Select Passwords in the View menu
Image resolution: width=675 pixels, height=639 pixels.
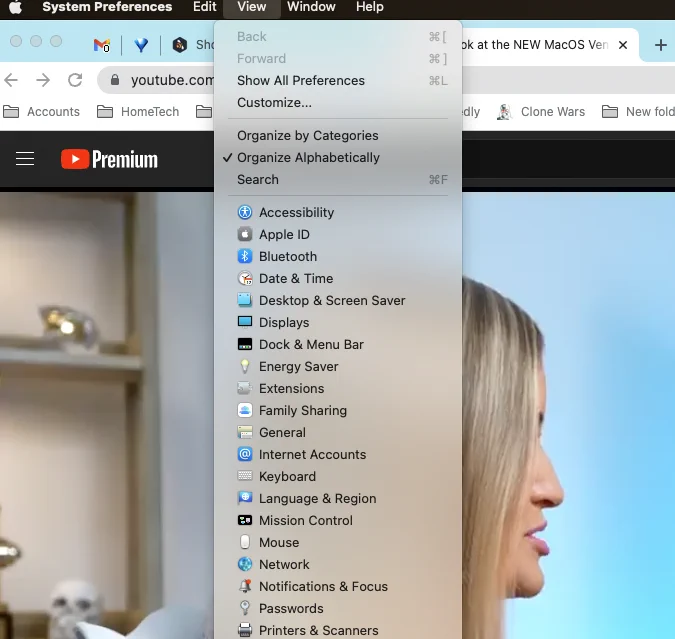click(x=338, y=608)
